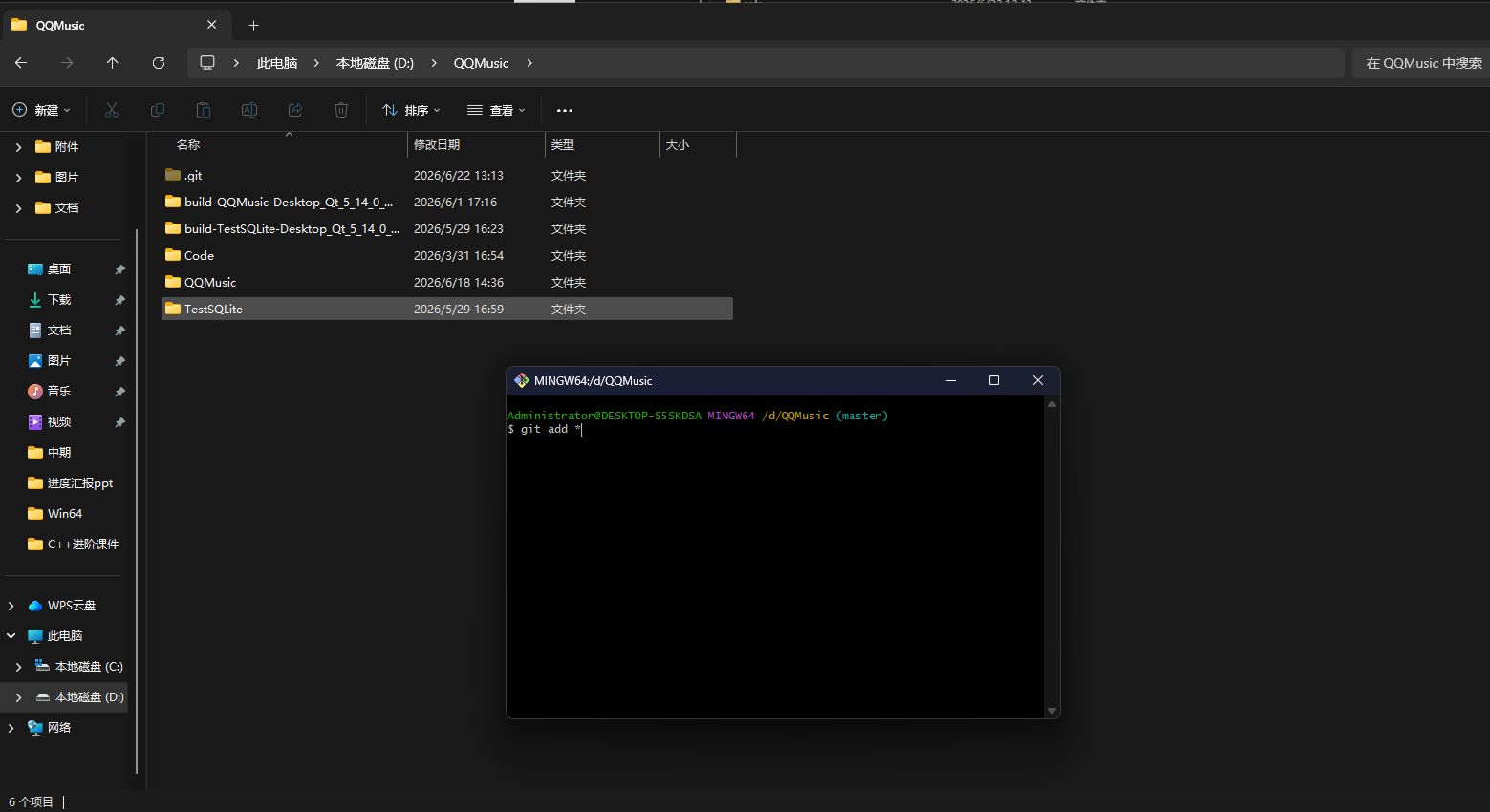Expand the 附件 folder in sidebar
Image resolution: width=1490 pixels, height=812 pixels.
coord(18,147)
